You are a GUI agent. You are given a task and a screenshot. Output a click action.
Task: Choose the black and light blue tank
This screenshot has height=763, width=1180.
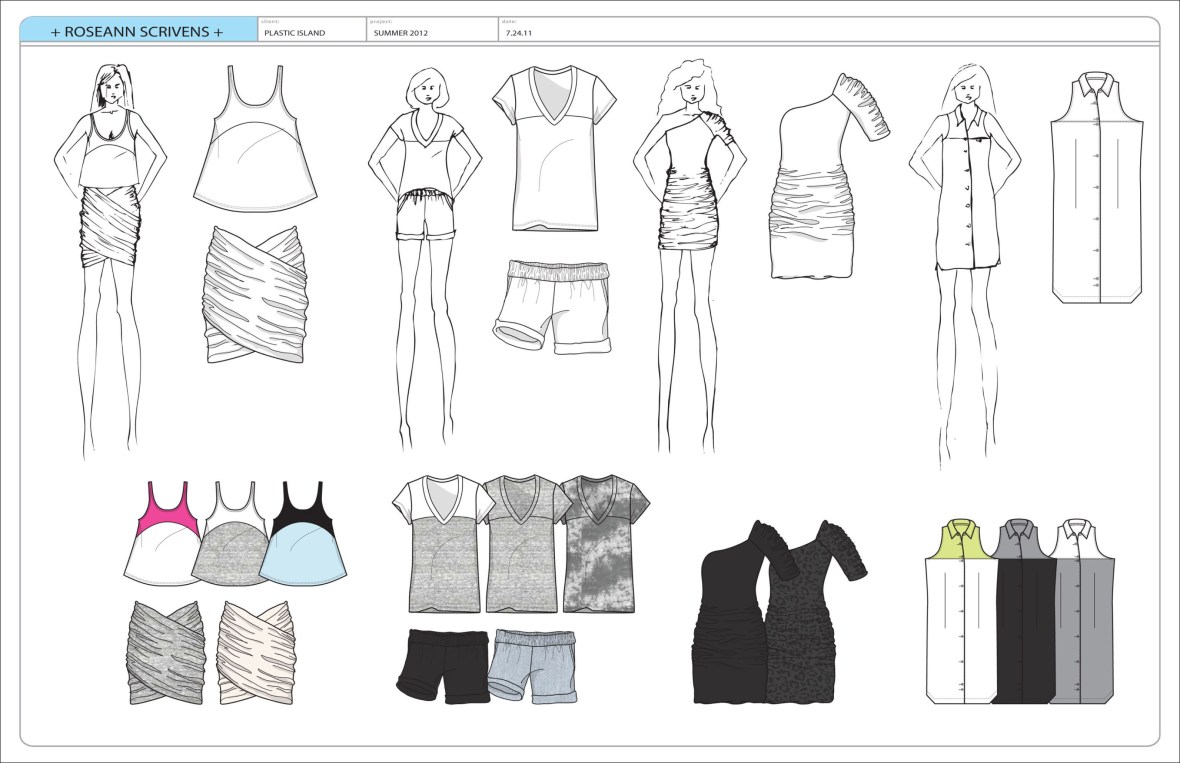point(308,540)
